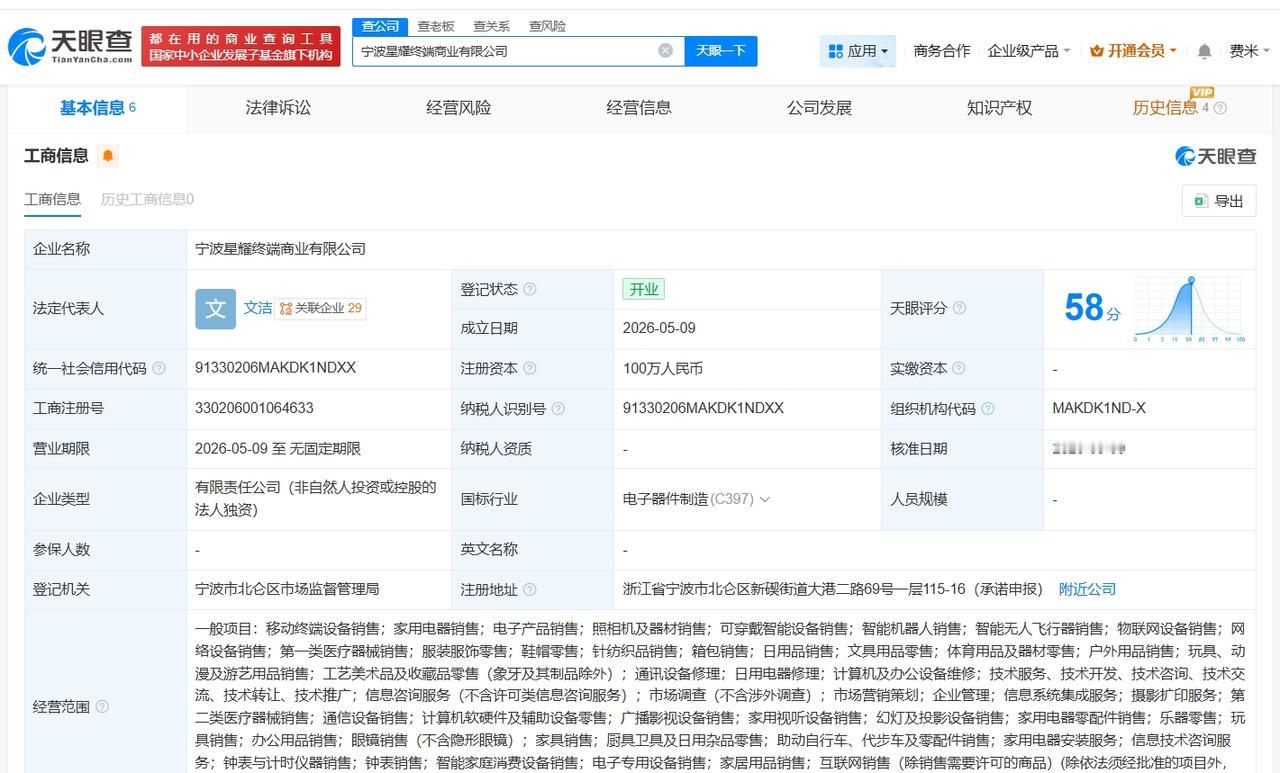This screenshot has height=773, width=1280.
Task: Clear the search box with the X icon
Action: tap(665, 50)
